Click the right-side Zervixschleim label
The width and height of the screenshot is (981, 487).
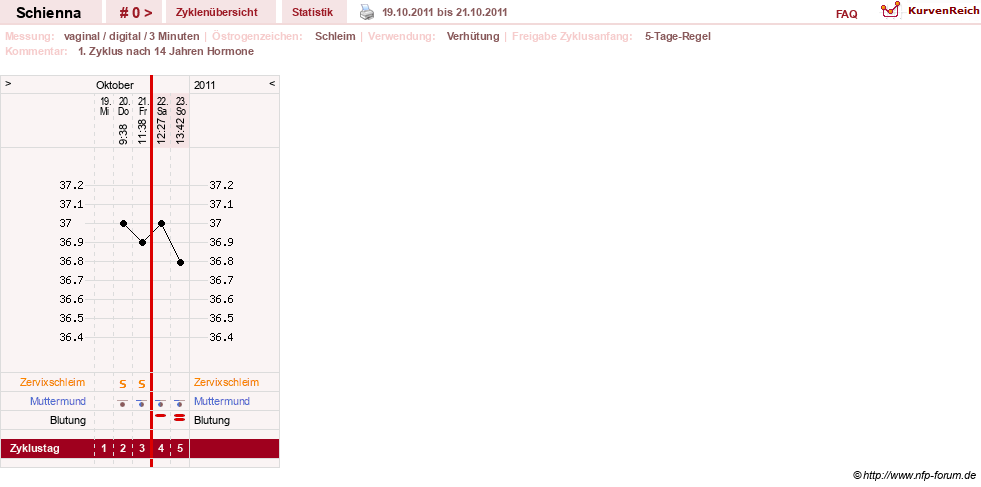226,382
